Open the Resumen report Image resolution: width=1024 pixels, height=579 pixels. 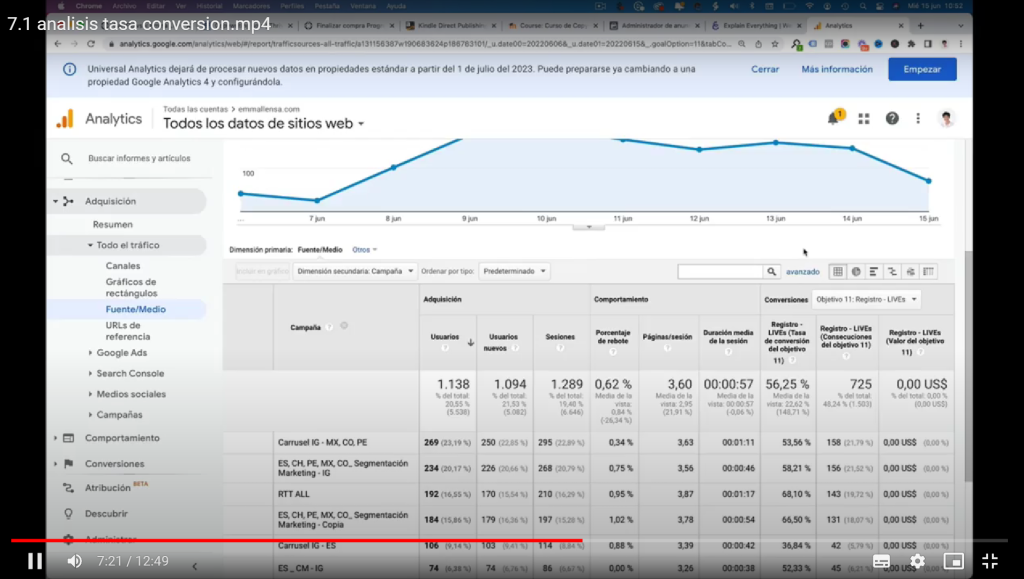click(112, 225)
